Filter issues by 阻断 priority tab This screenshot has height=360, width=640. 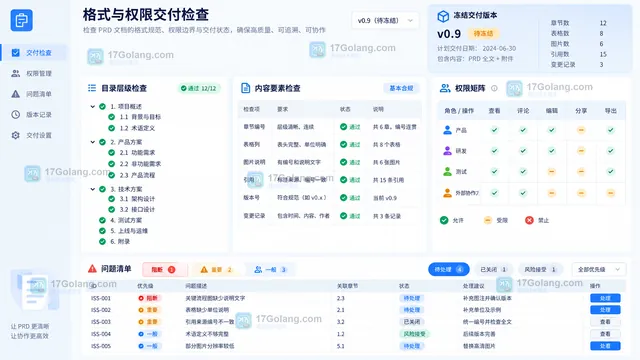pos(164,269)
